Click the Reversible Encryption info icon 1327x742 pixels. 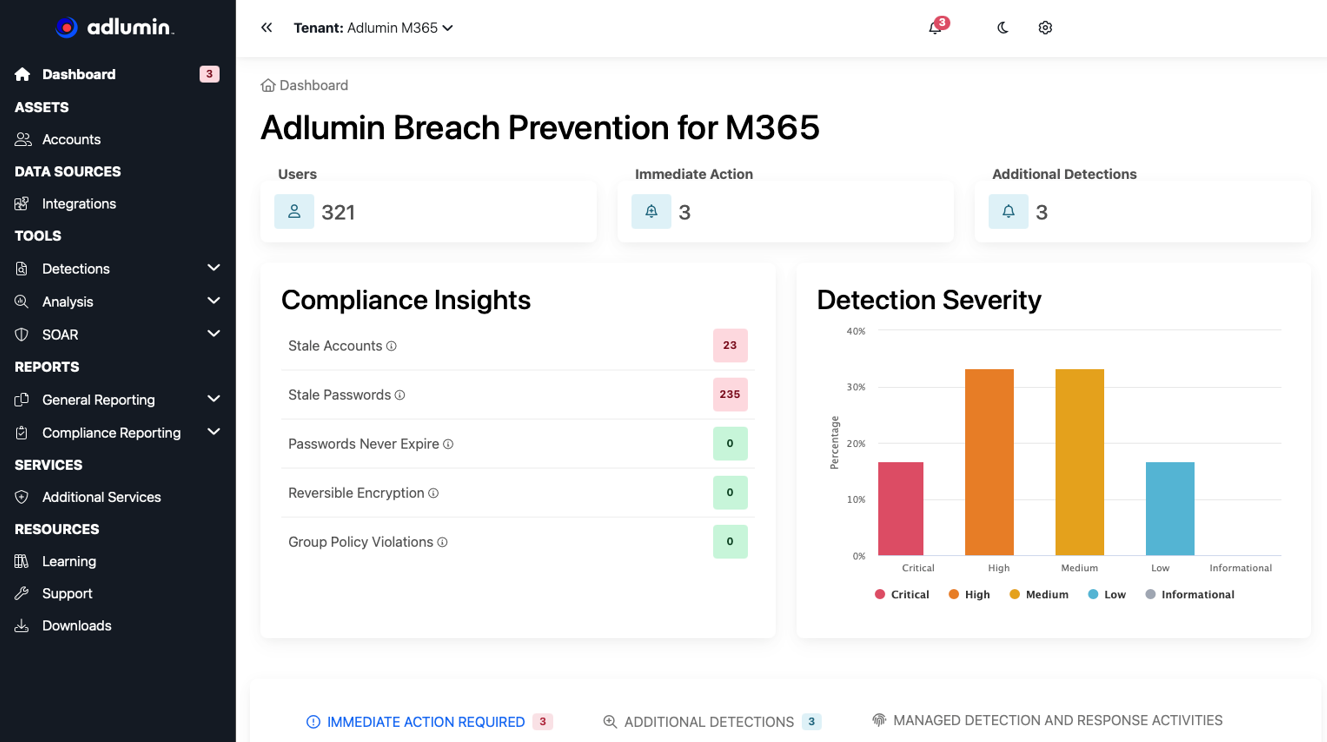(x=433, y=493)
